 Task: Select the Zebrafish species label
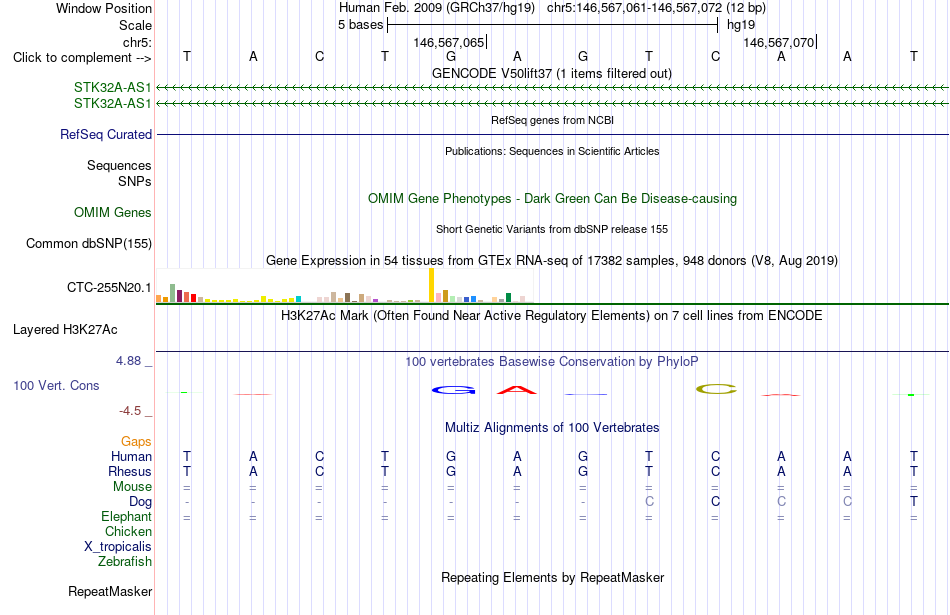pyautogui.click(x=125, y=562)
